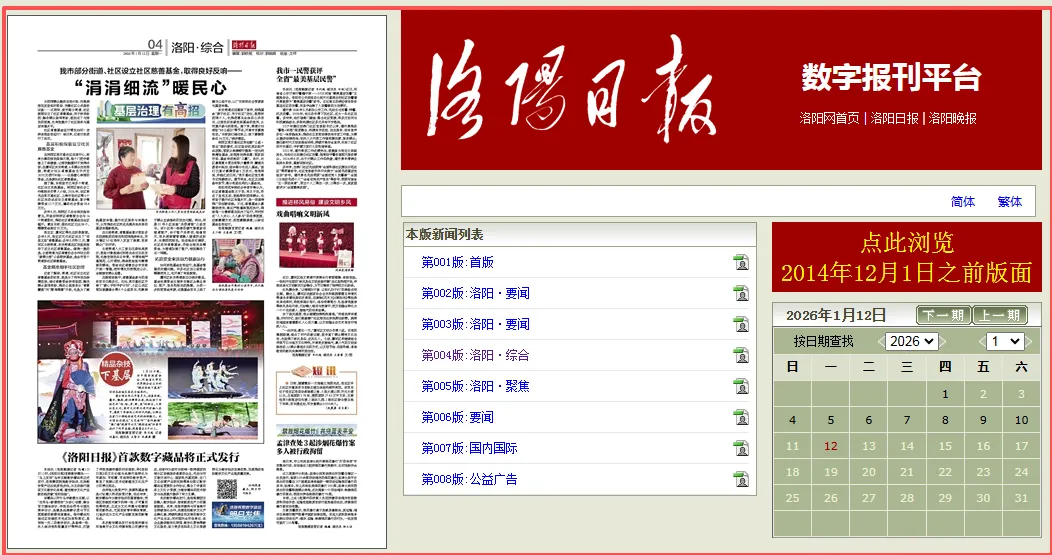Open the PDF icon beside 第002版:洛阳·要闻
The height and width of the screenshot is (555, 1052).
(x=741, y=293)
